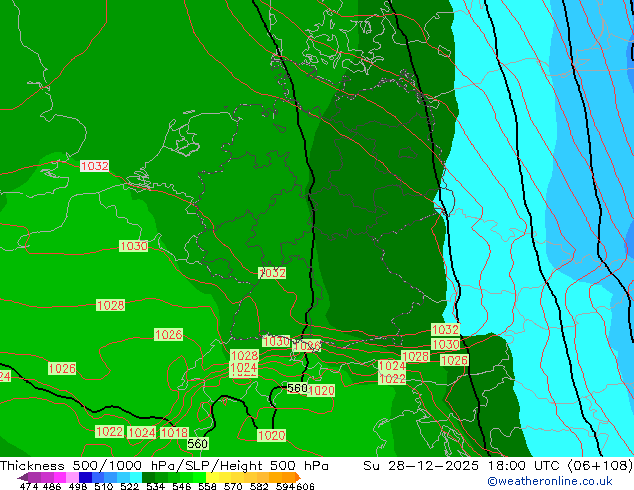Click the legend value 606

pos(305,486)
